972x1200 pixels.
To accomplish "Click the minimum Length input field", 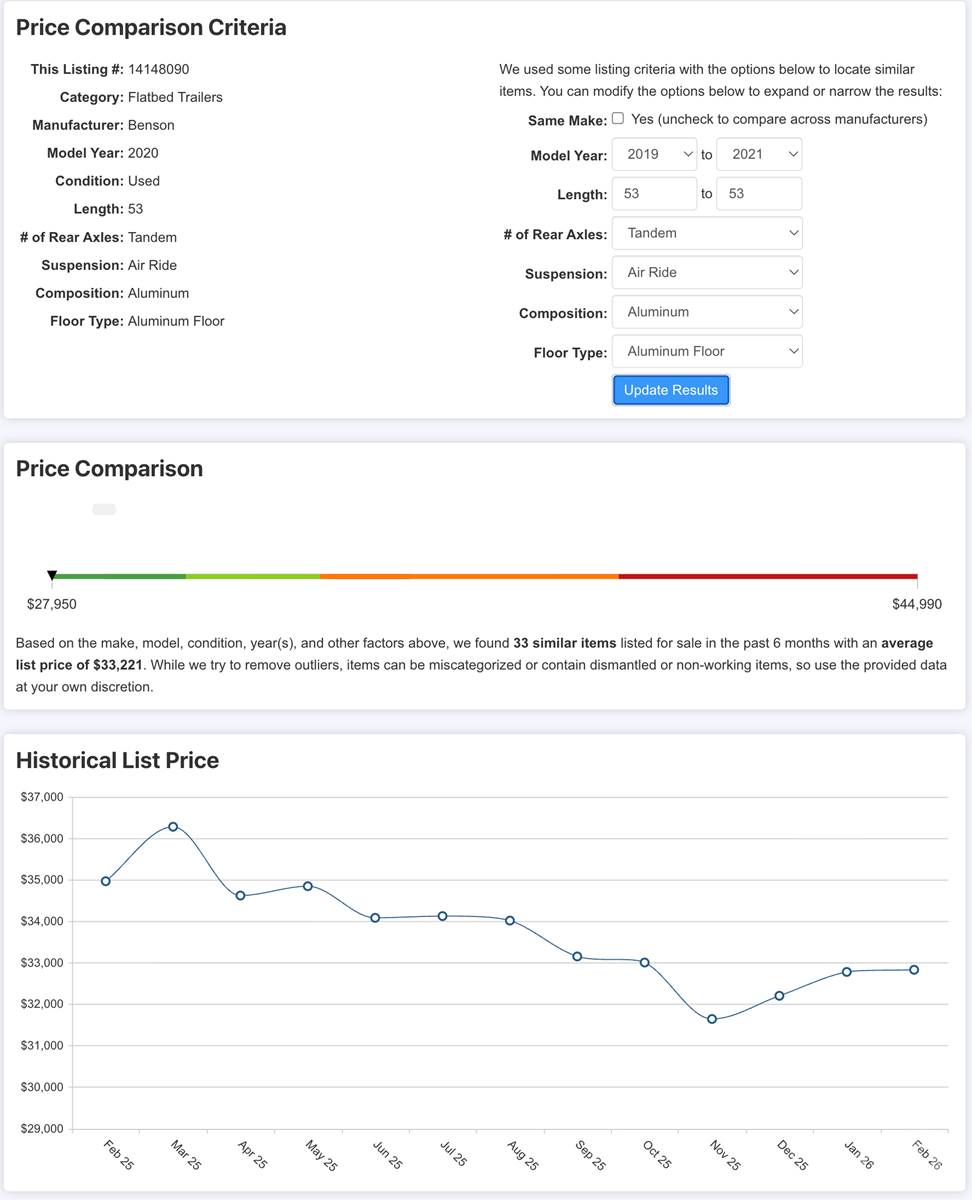I will [x=654, y=194].
